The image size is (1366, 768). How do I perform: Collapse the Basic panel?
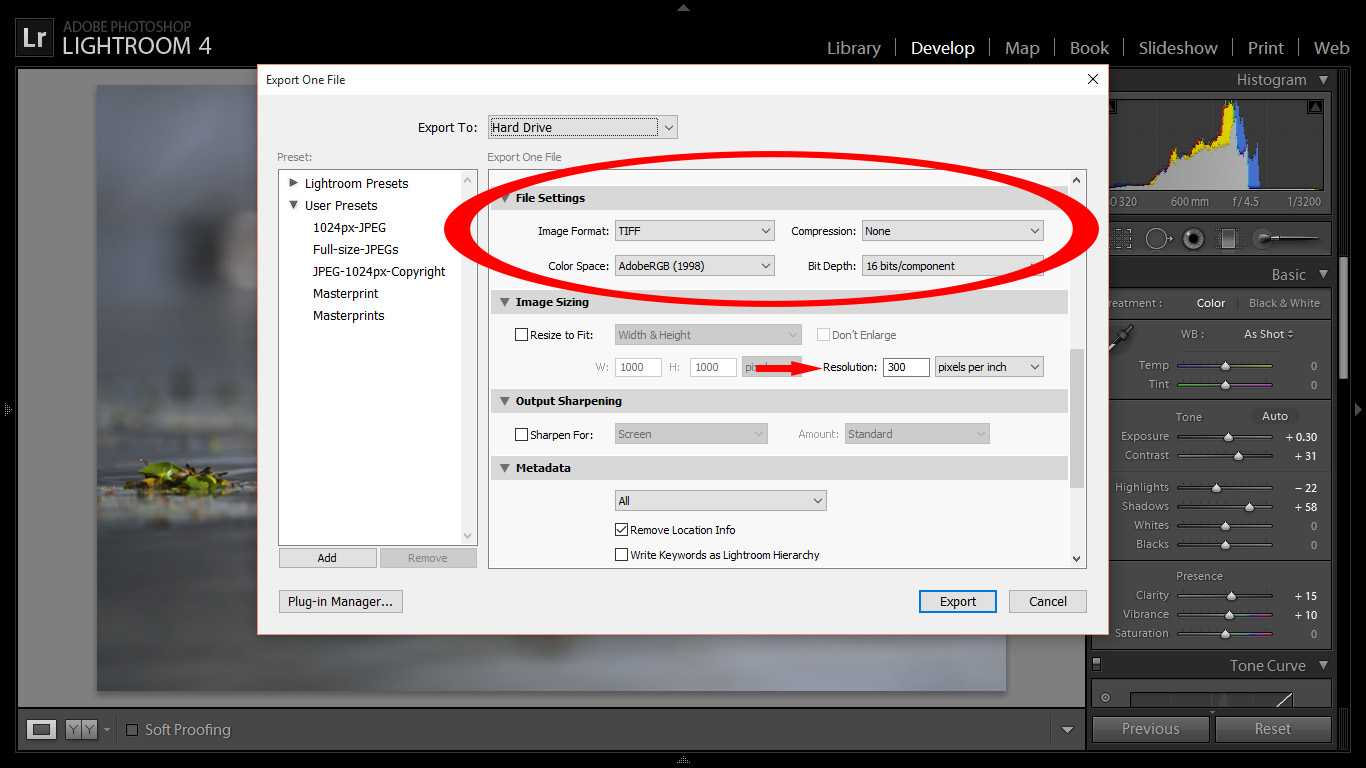[x=1323, y=274]
